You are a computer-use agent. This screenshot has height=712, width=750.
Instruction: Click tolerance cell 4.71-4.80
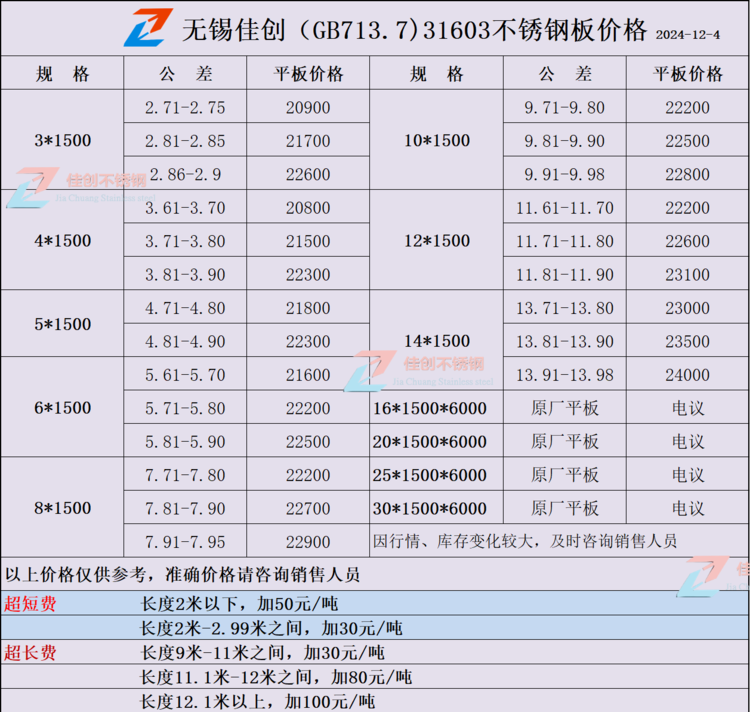[185, 307]
